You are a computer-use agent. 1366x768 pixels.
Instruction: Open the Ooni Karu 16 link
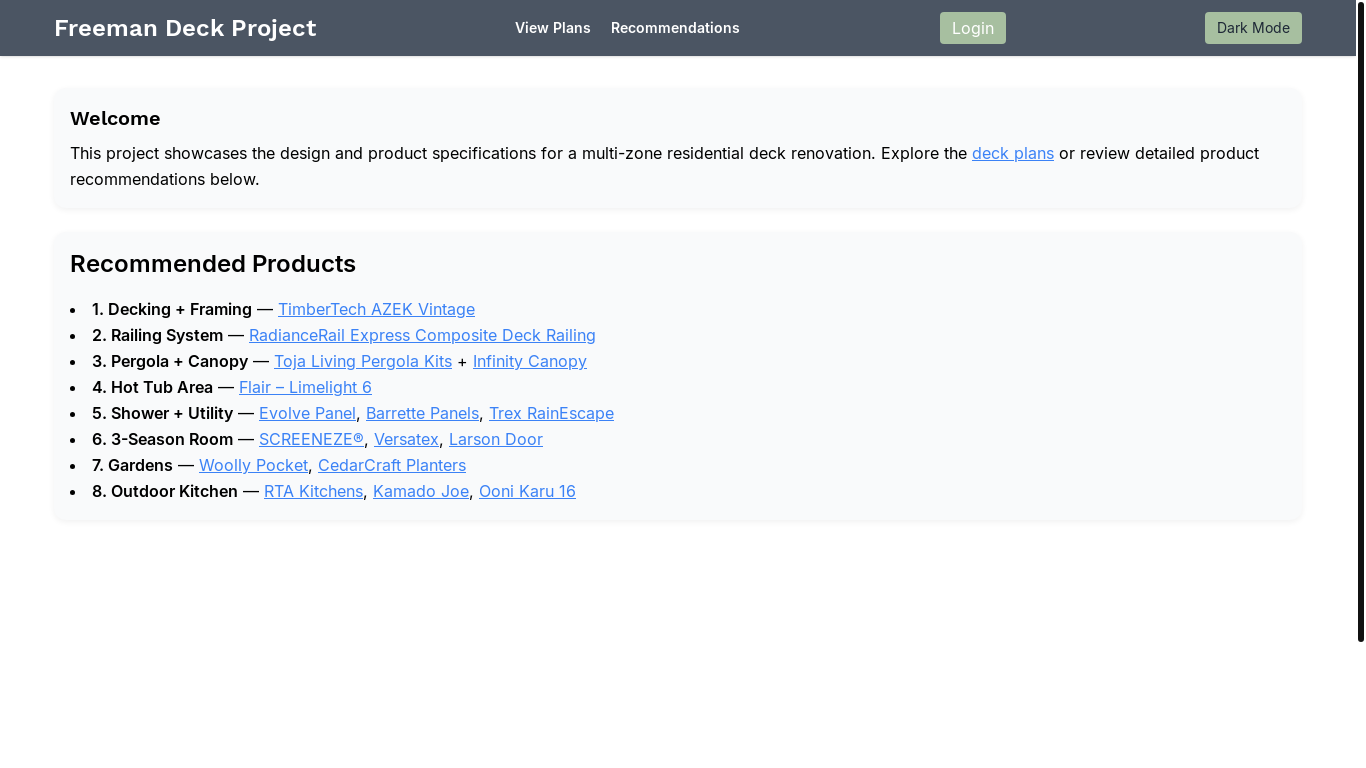pos(527,491)
